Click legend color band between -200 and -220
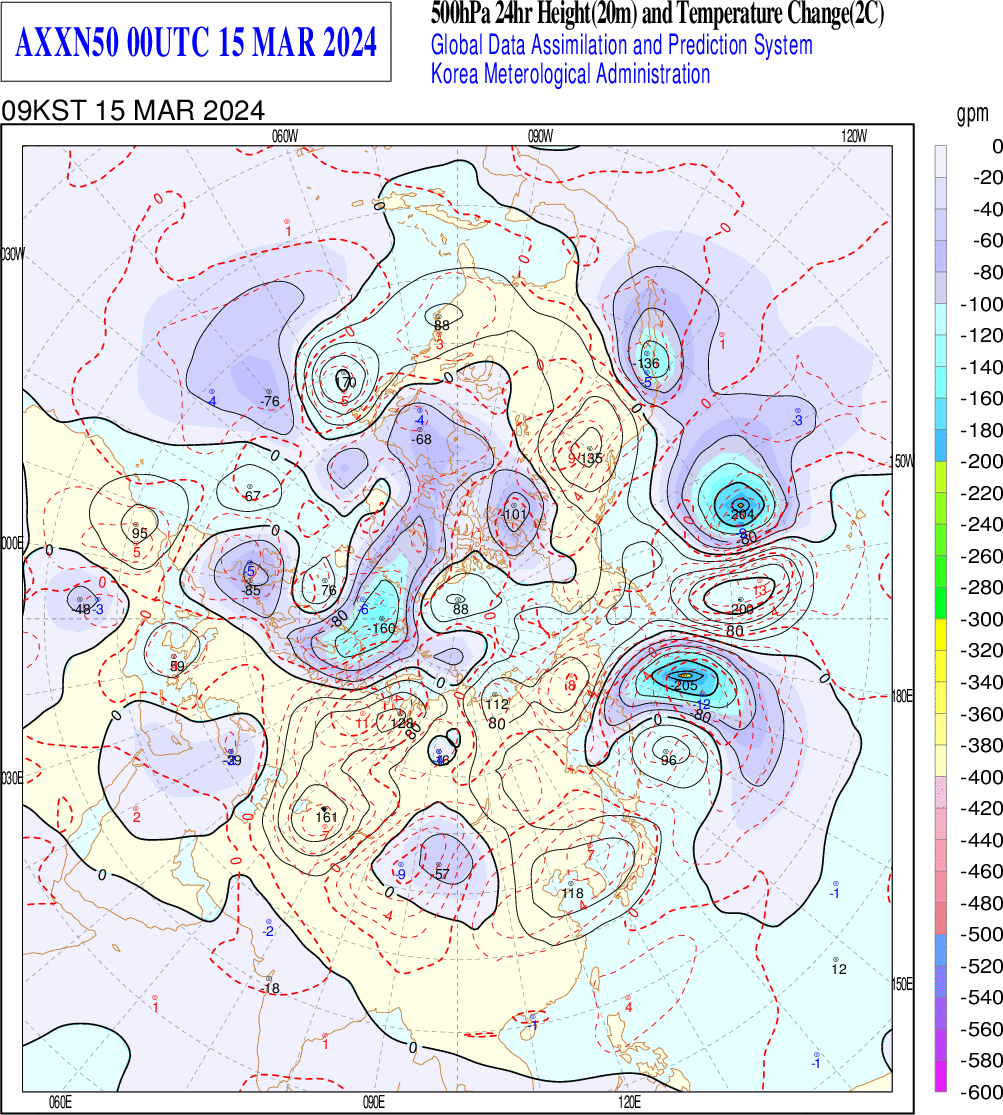Image resolution: width=1003 pixels, height=1115 pixels. tap(940, 477)
